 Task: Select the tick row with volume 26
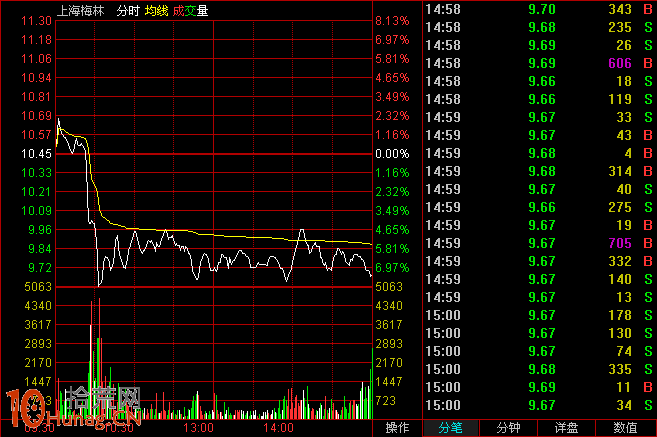click(539, 45)
